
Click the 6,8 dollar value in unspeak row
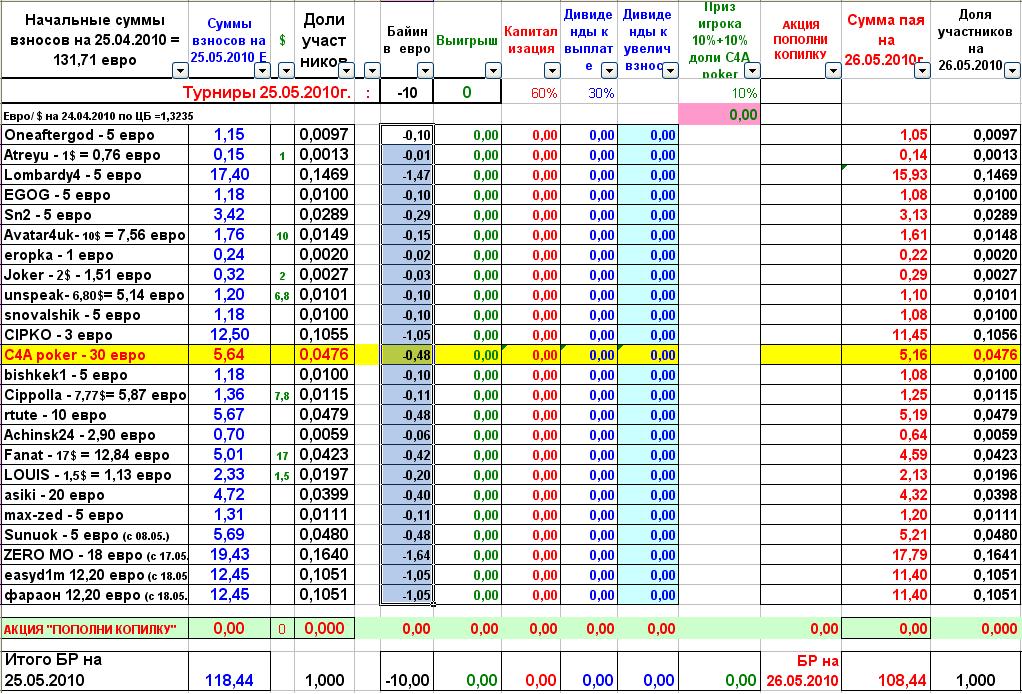[282, 296]
